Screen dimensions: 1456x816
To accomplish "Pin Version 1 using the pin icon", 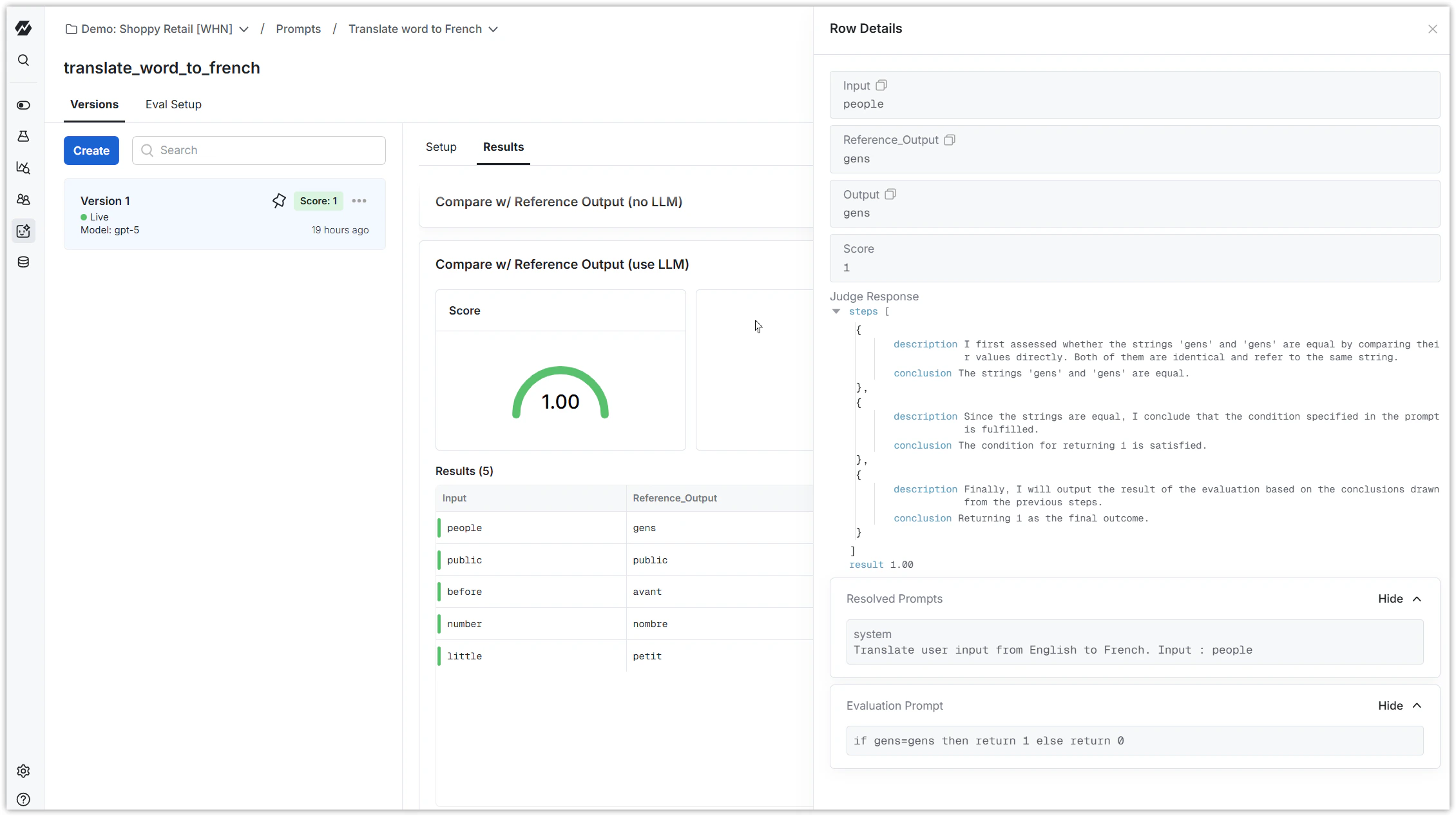I will (278, 200).
